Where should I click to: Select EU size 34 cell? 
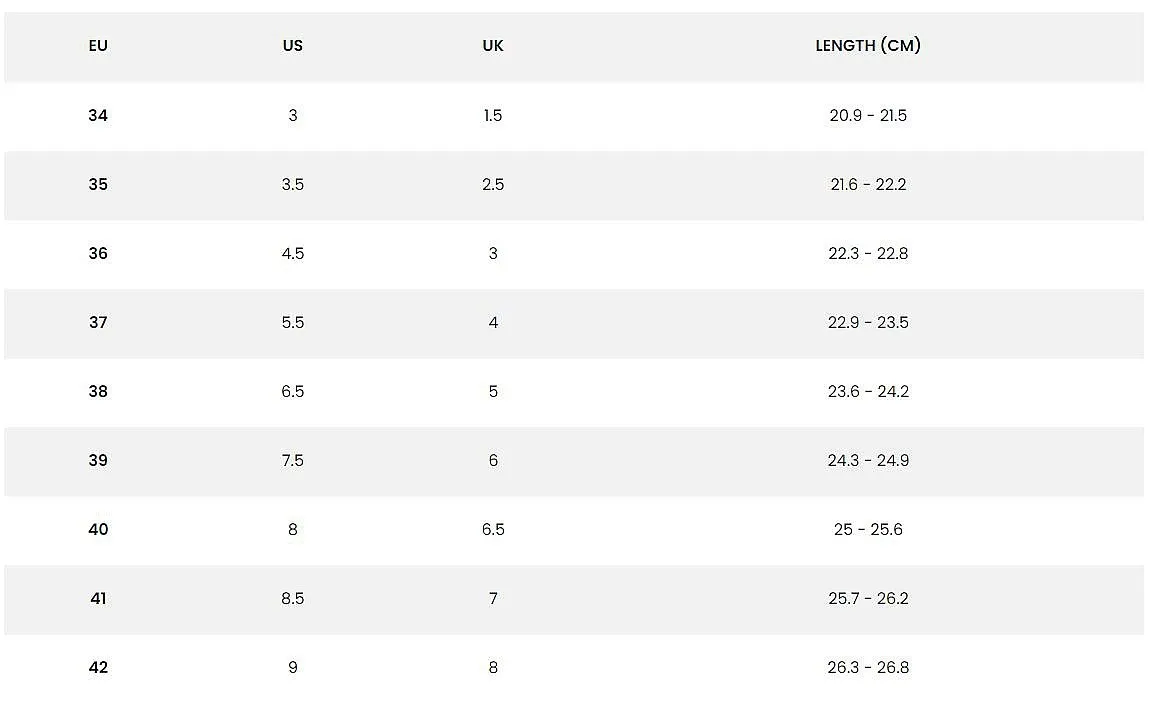[x=98, y=116]
